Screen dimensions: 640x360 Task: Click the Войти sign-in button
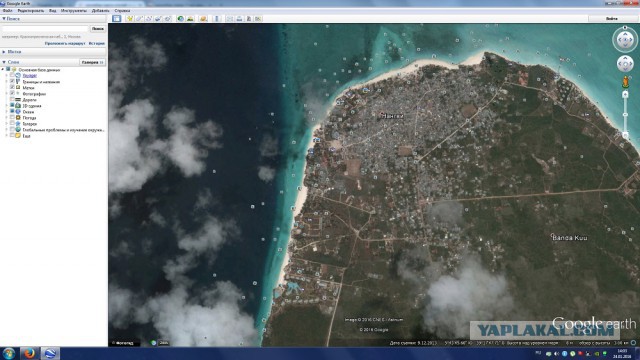(611, 18)
